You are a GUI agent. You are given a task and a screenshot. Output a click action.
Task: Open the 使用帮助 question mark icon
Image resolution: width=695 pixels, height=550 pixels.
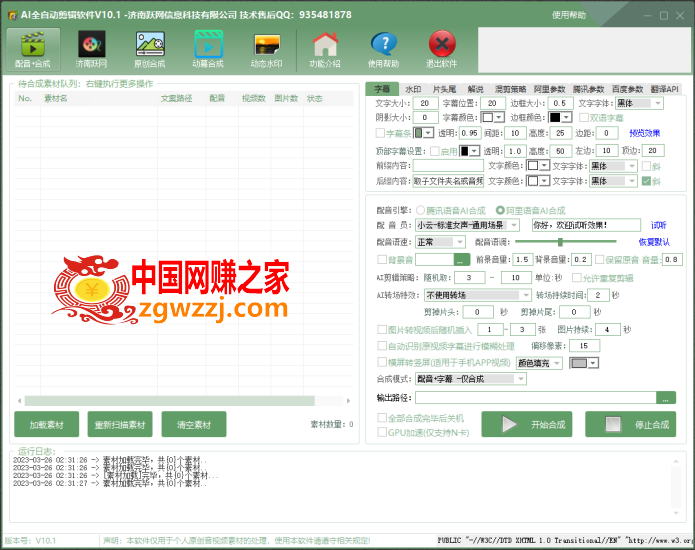383,49
